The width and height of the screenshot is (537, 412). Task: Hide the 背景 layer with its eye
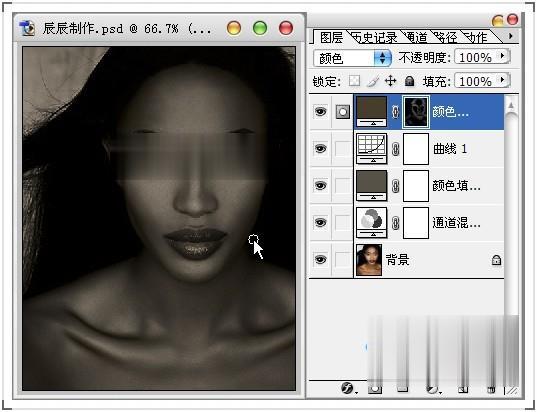click(x=321, y=260)
